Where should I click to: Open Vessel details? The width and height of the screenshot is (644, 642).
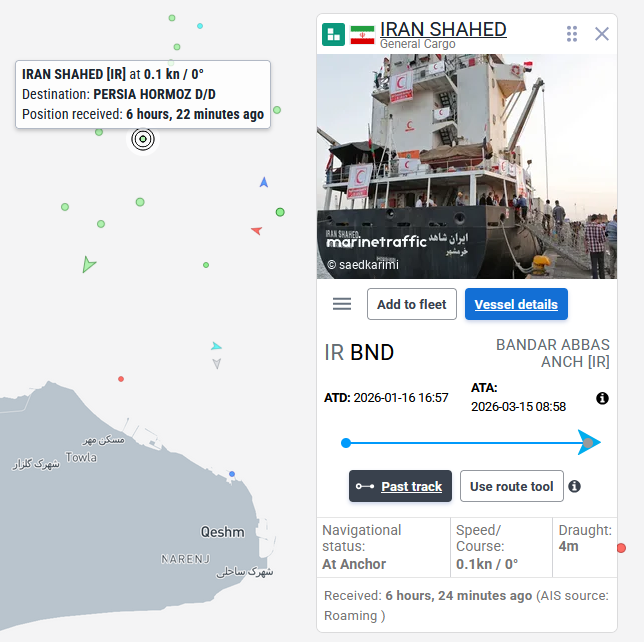coord(516,304)
